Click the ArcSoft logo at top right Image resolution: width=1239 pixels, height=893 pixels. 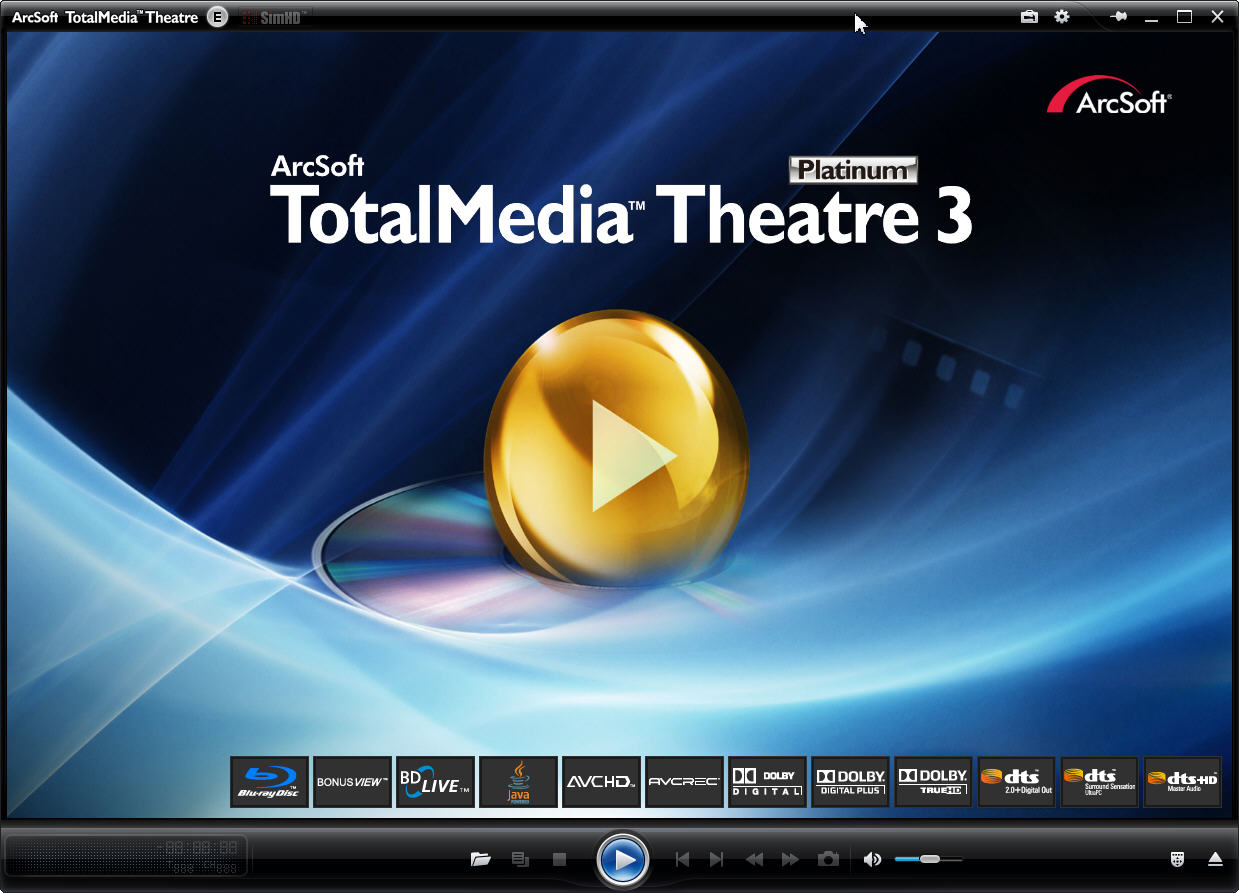click(1109, 96)
